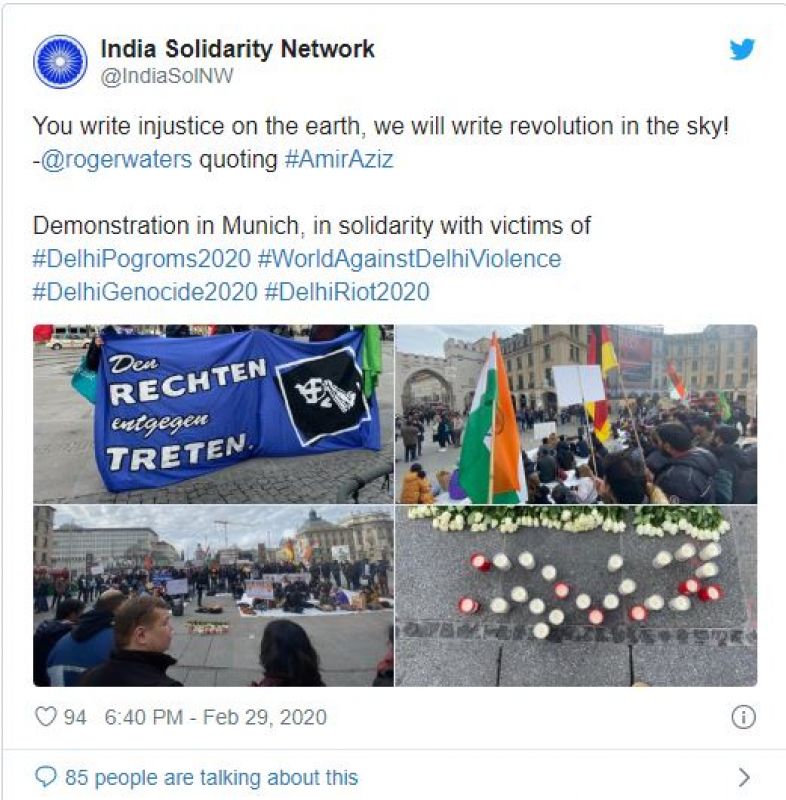Expand conversation with right chevron arrow

click(744, 777)
